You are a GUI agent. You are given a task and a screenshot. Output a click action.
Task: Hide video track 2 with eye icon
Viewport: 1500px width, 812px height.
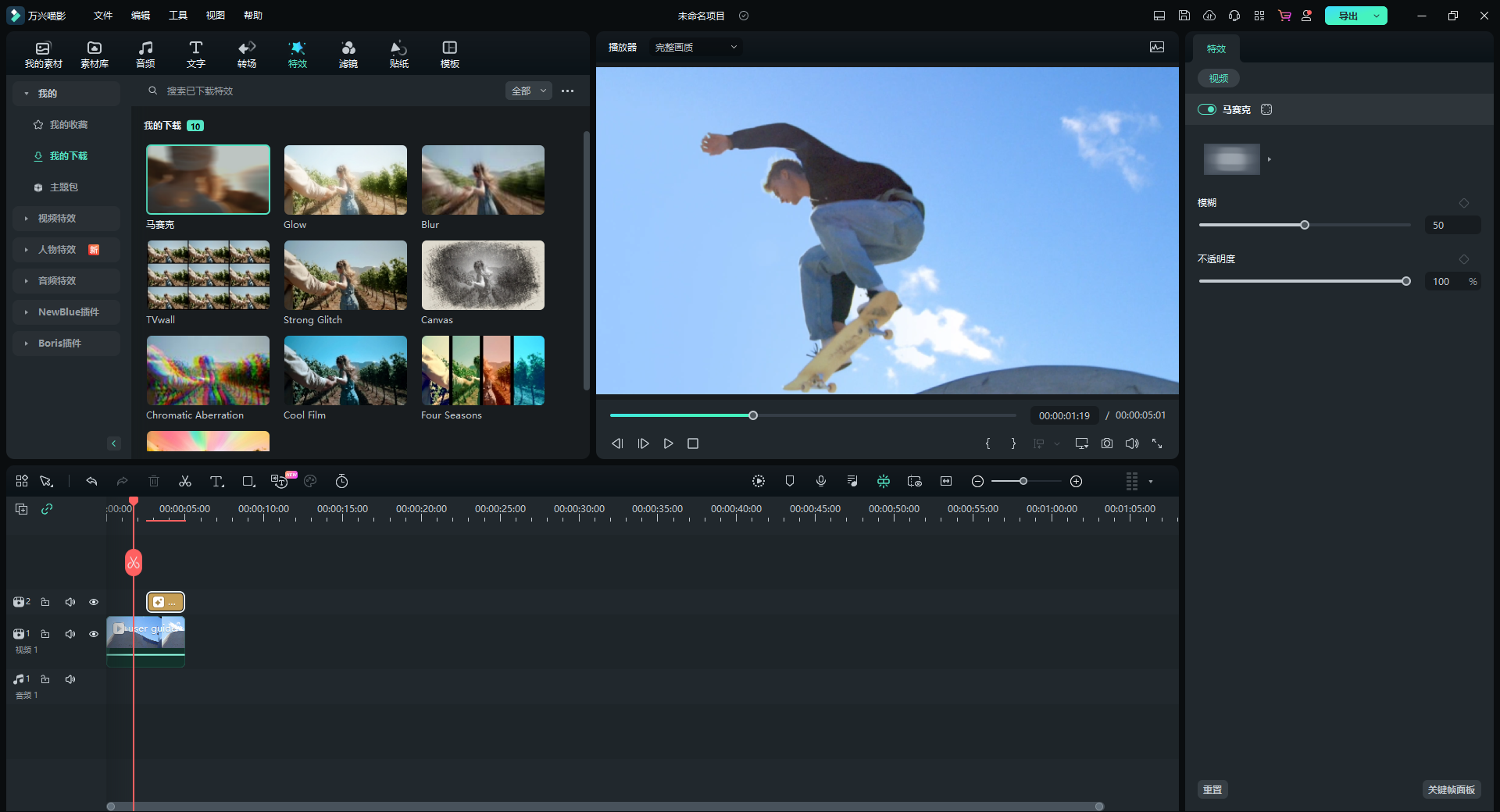pos(94,602)
